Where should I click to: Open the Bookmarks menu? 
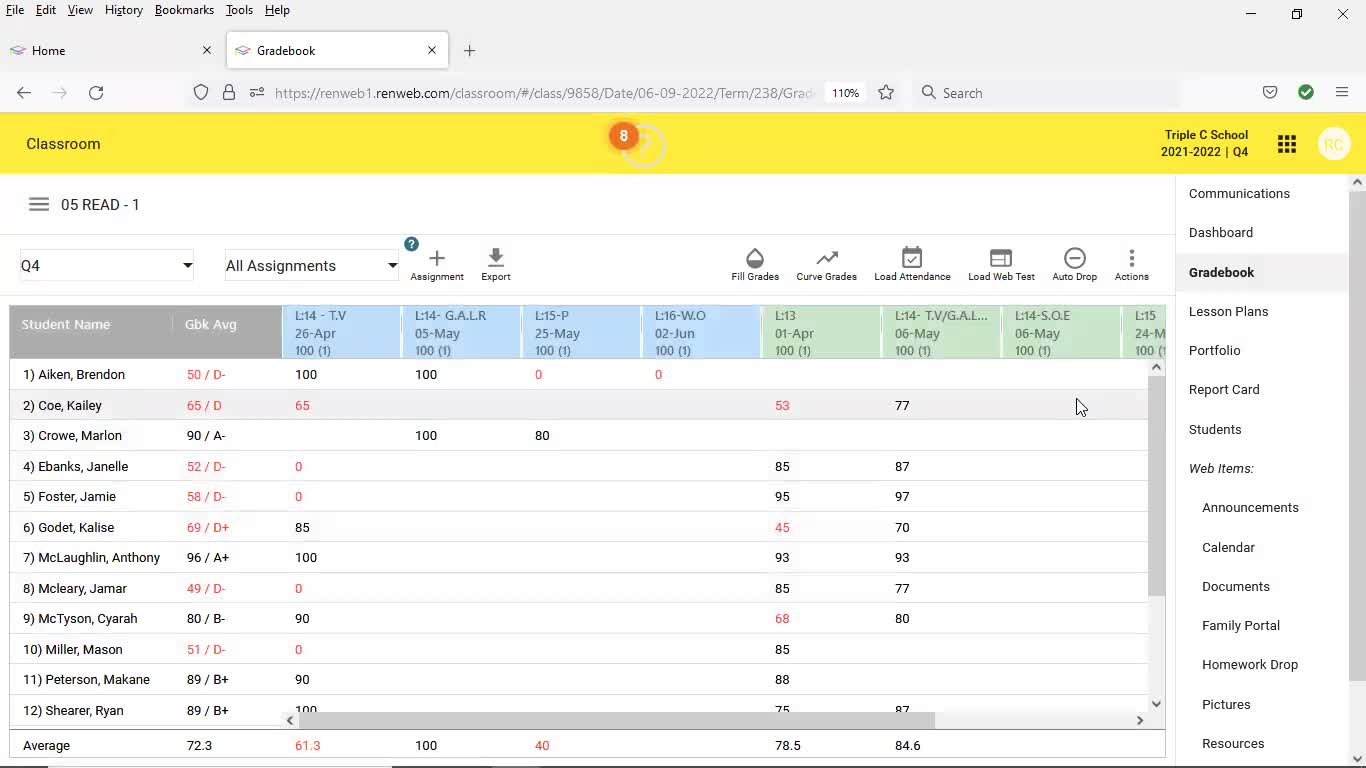pos(184,10)
